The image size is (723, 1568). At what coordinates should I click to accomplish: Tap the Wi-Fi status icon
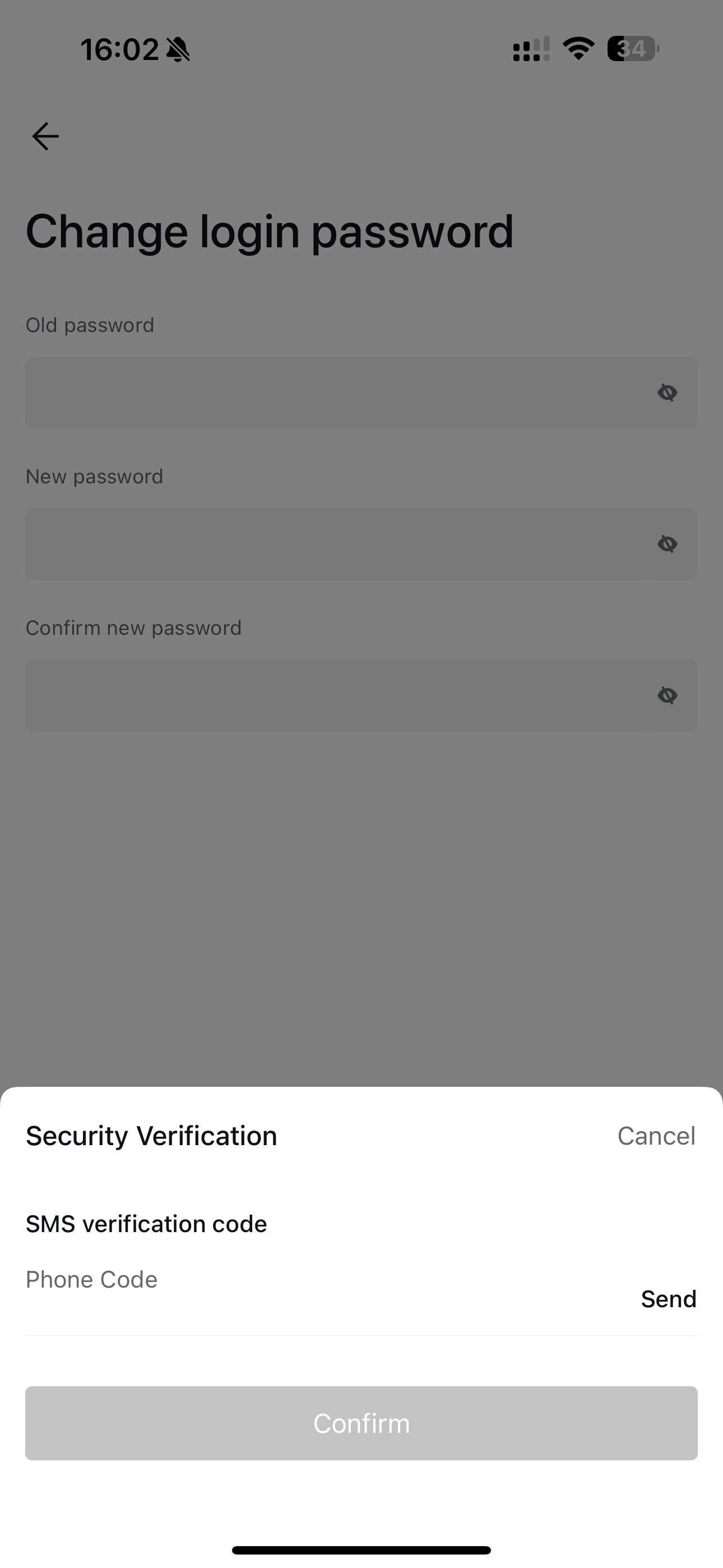(578, 49)
